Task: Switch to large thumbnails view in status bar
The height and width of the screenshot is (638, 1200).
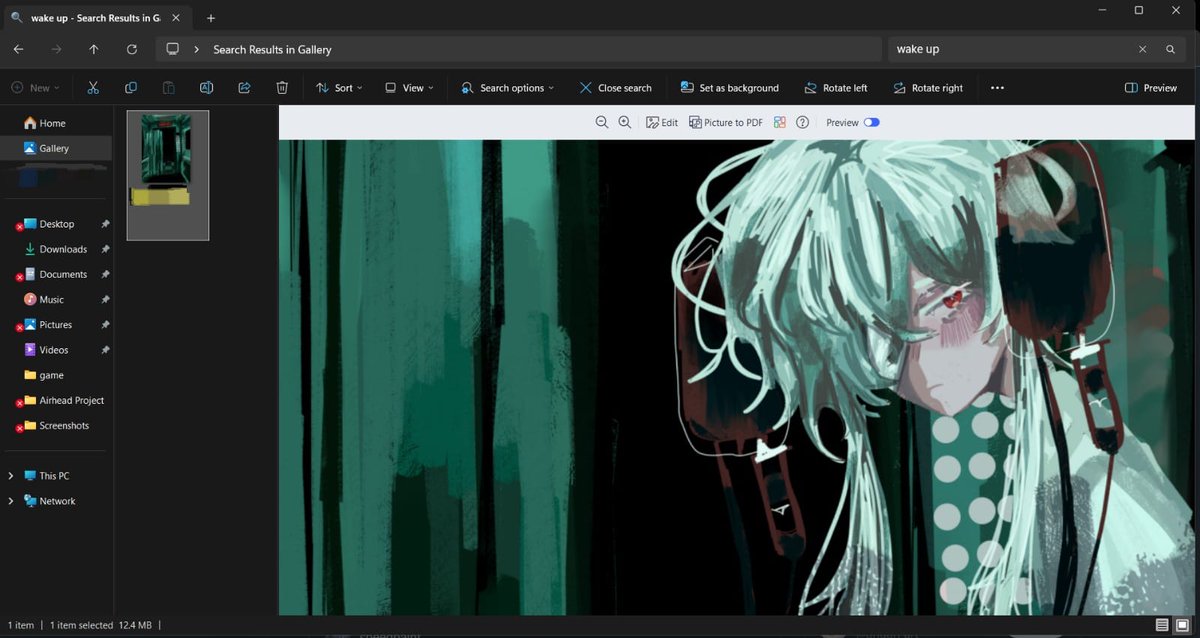Action: 1182,625
